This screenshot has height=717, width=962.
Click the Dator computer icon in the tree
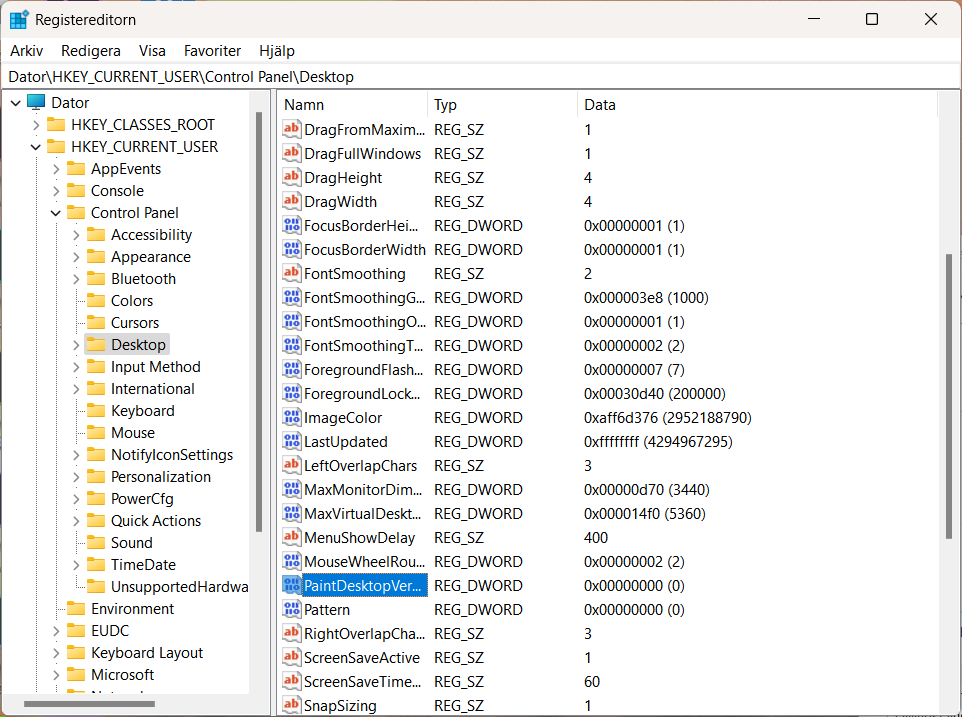pyautogui.click(x=36, y=102)
